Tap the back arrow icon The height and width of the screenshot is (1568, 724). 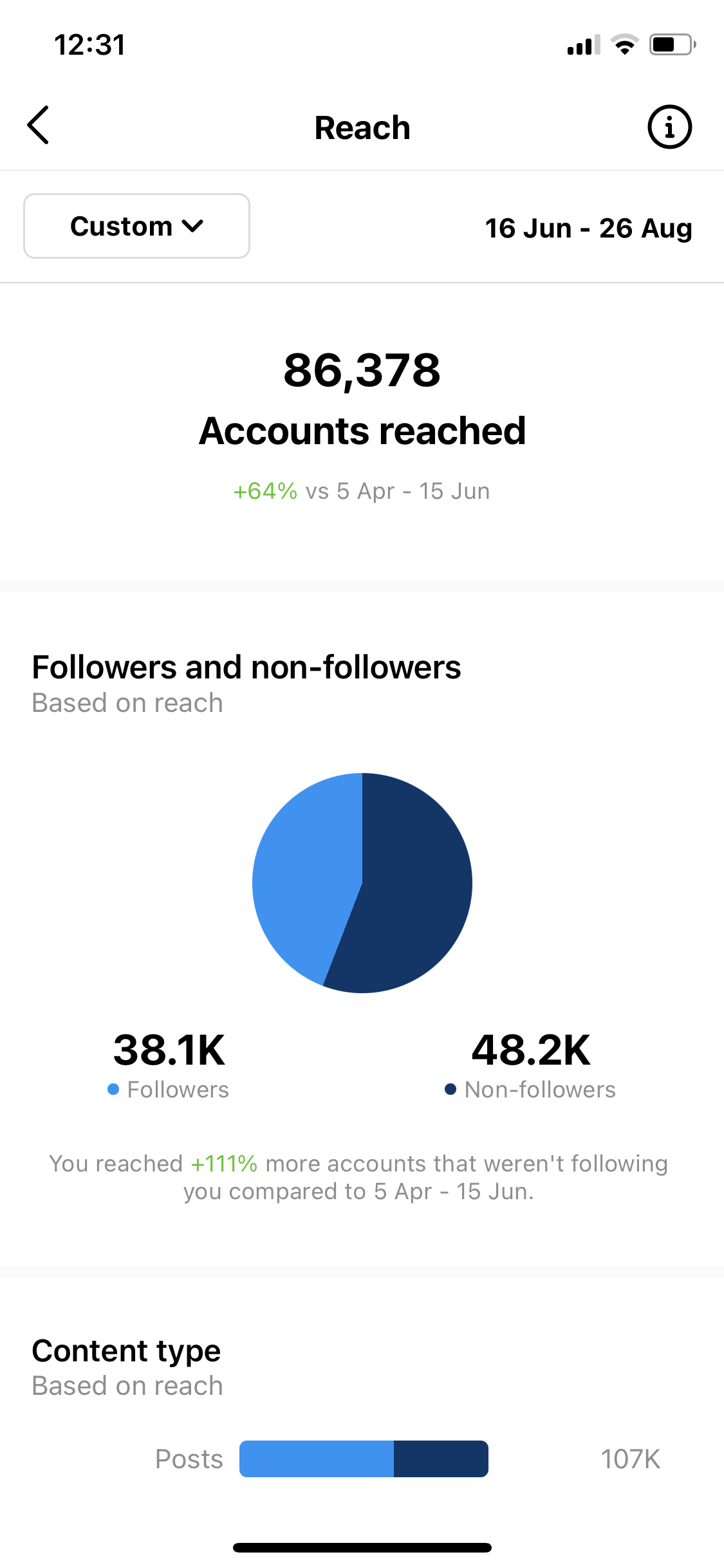pos(39,126)
